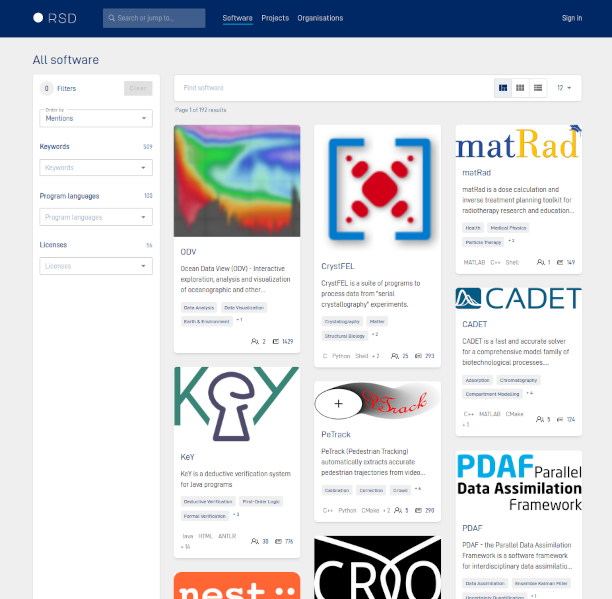Viewport: 612px width, 599px height.
Task: Click the Data Assimilation tag on PDAF
Action: [x=485, y=583]
